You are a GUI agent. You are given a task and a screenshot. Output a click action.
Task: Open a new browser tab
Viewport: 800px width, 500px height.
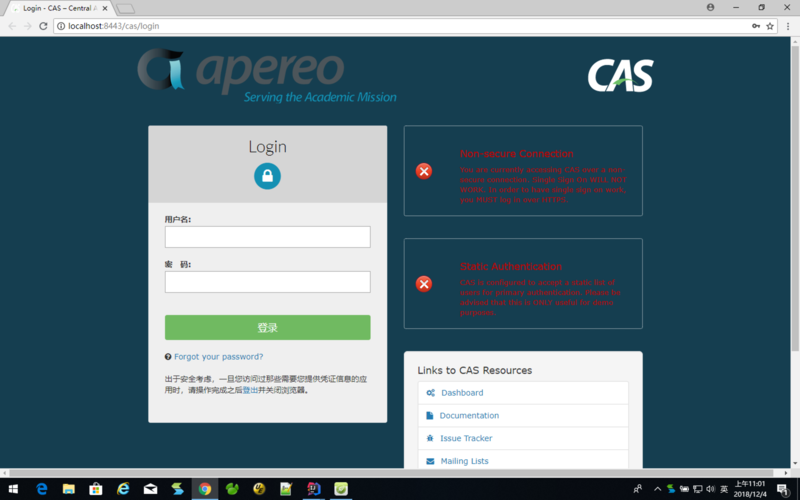pyautogui.click(x=126, y=9)
